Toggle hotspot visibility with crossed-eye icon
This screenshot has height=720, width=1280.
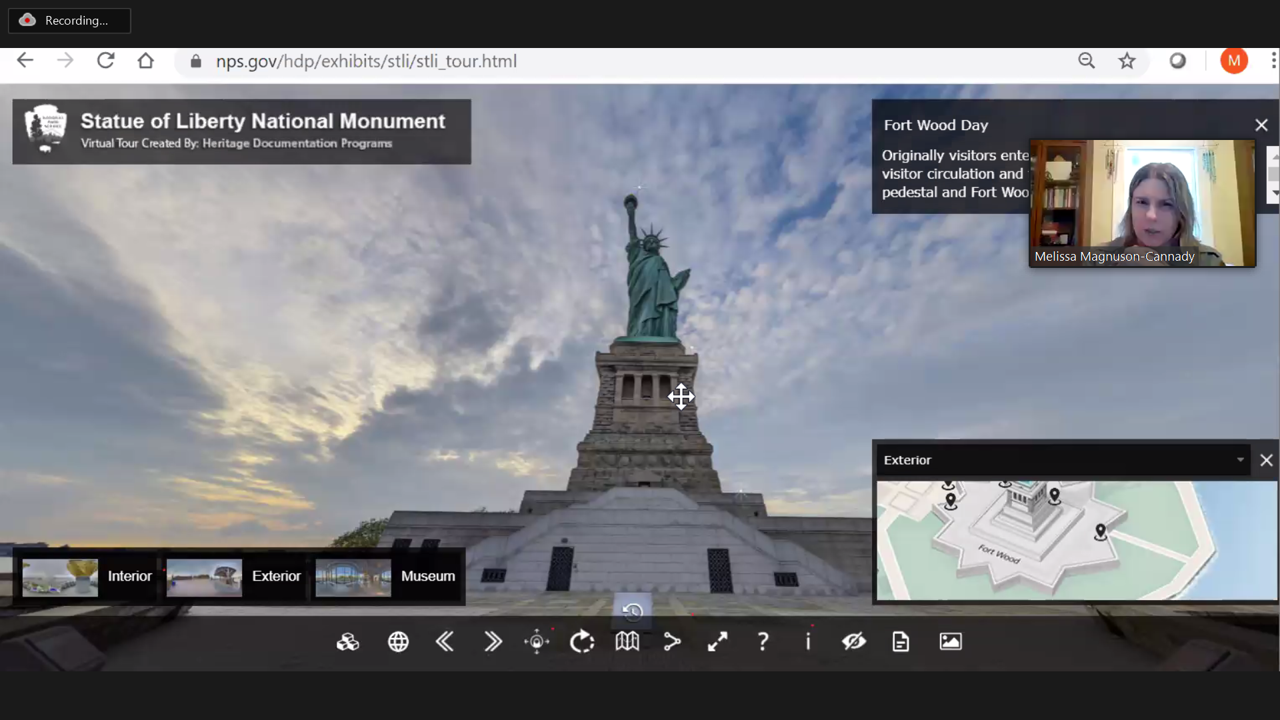(853, 642)
